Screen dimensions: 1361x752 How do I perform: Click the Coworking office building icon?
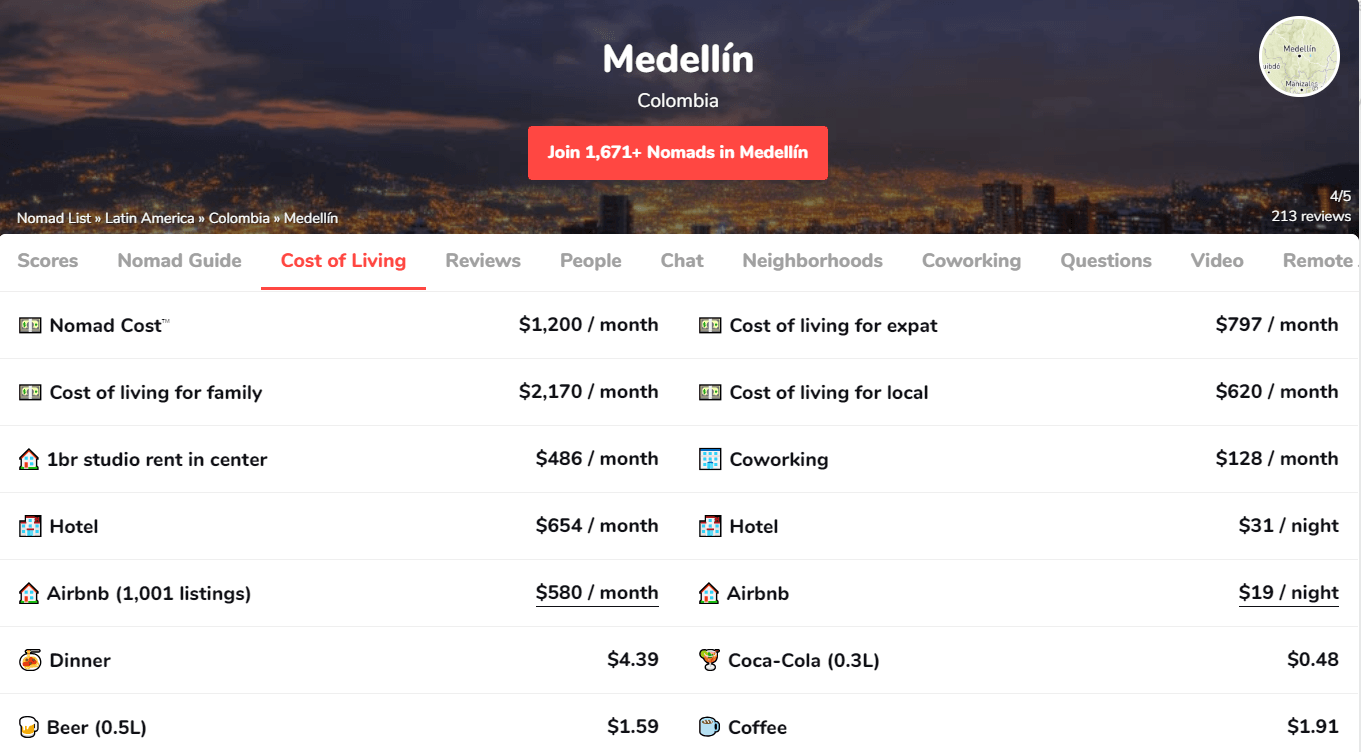[x=710, y=459]
